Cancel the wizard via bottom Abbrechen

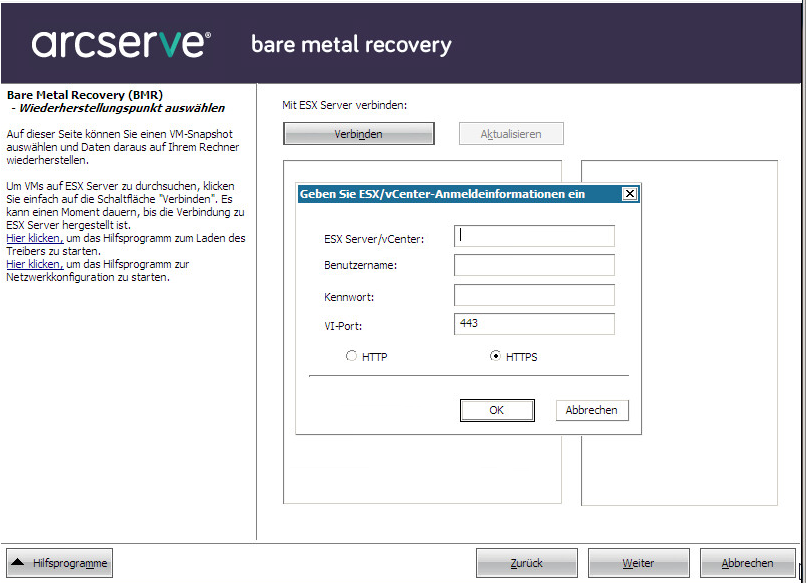click(747, 563)
